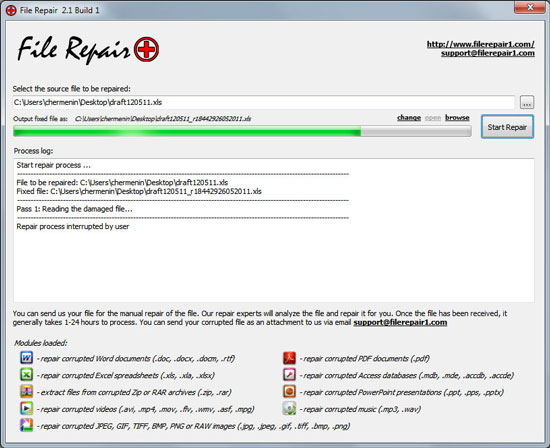The image size is (550, 448).
Task: Click the 'Modules loaded:' label
Action: (x=41, y=343)
